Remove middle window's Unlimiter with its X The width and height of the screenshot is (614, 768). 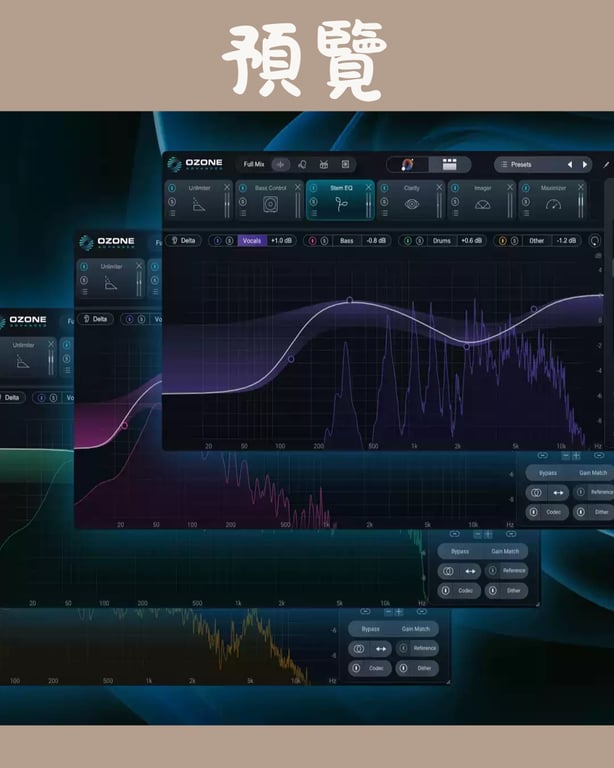(139, 265)
